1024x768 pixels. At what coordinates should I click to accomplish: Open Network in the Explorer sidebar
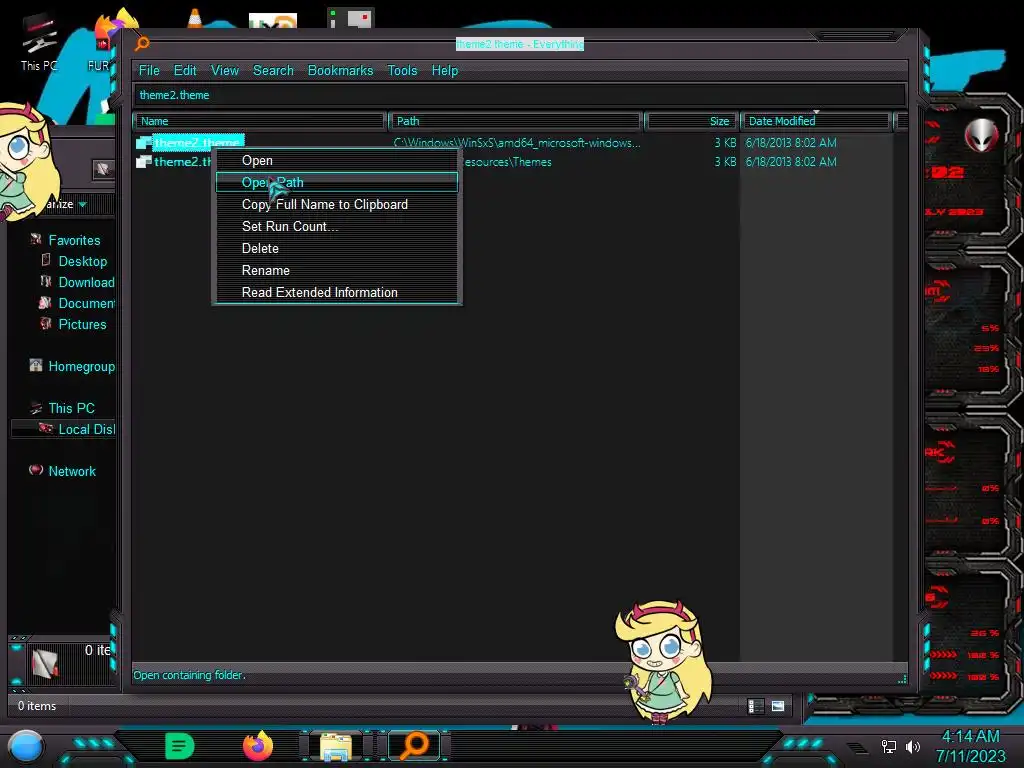(x=72, y=471)
